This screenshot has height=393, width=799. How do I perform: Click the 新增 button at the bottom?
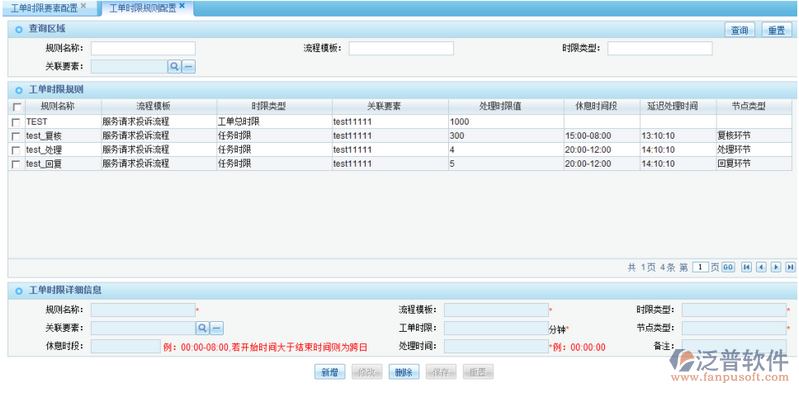tap(330, 372)
